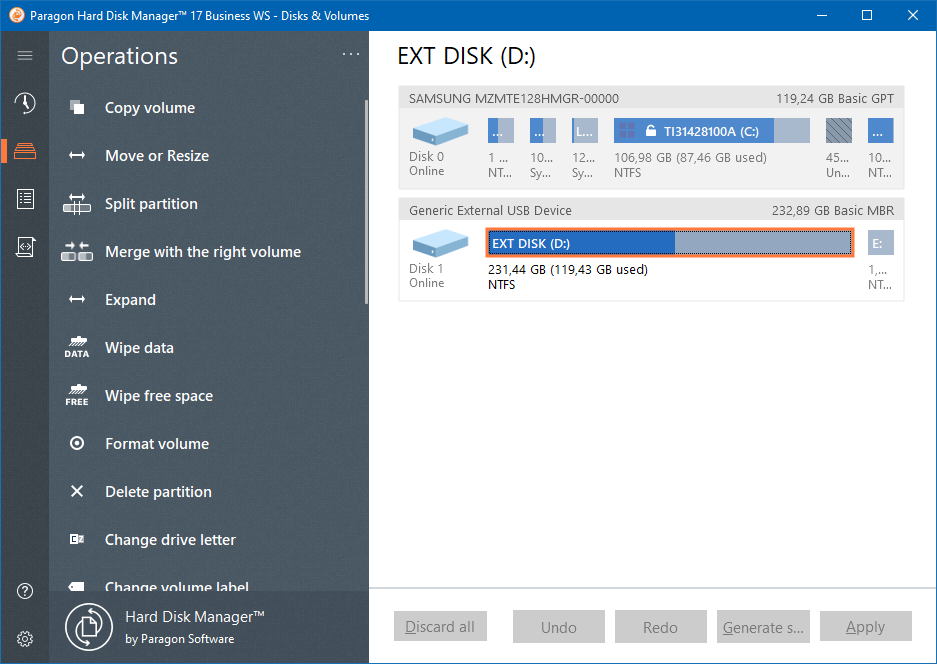
Task: Click the Change drive letter icon
Action: (77, 540)
